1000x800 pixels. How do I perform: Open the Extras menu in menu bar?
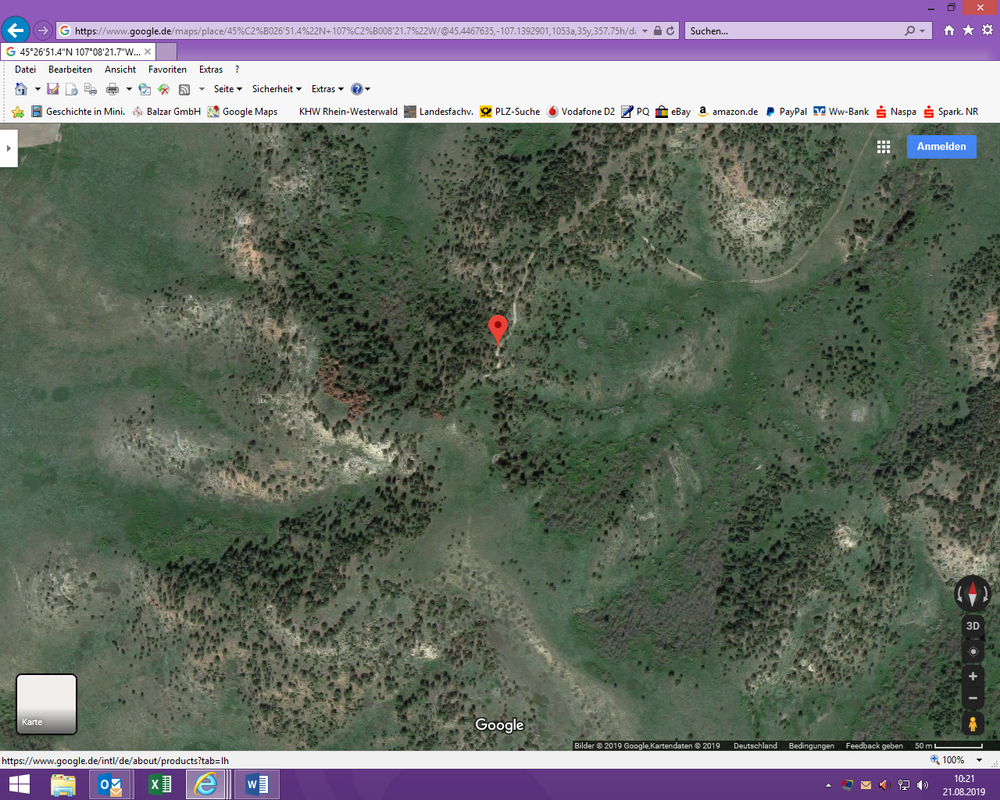[210, 70]
